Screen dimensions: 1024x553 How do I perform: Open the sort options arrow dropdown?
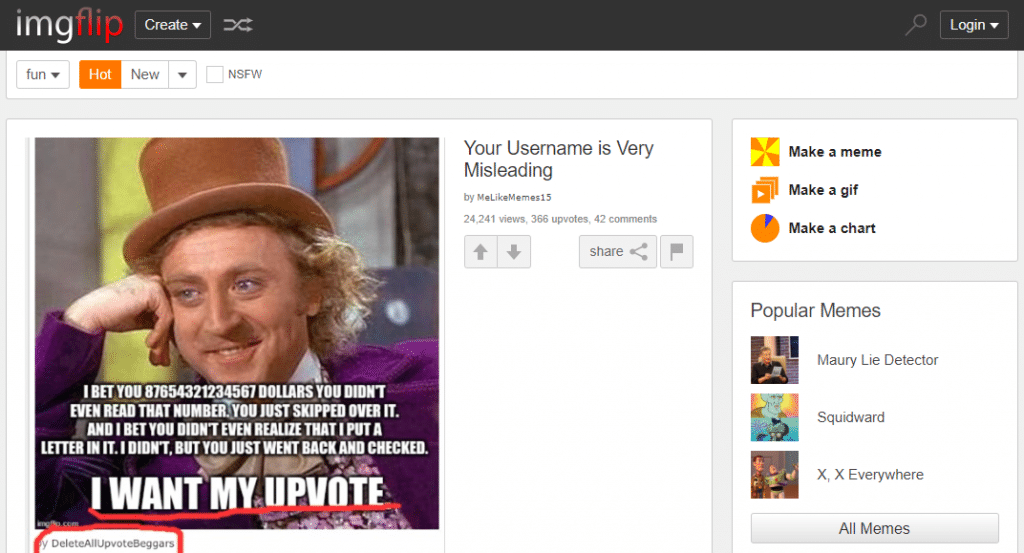[182, 74]
